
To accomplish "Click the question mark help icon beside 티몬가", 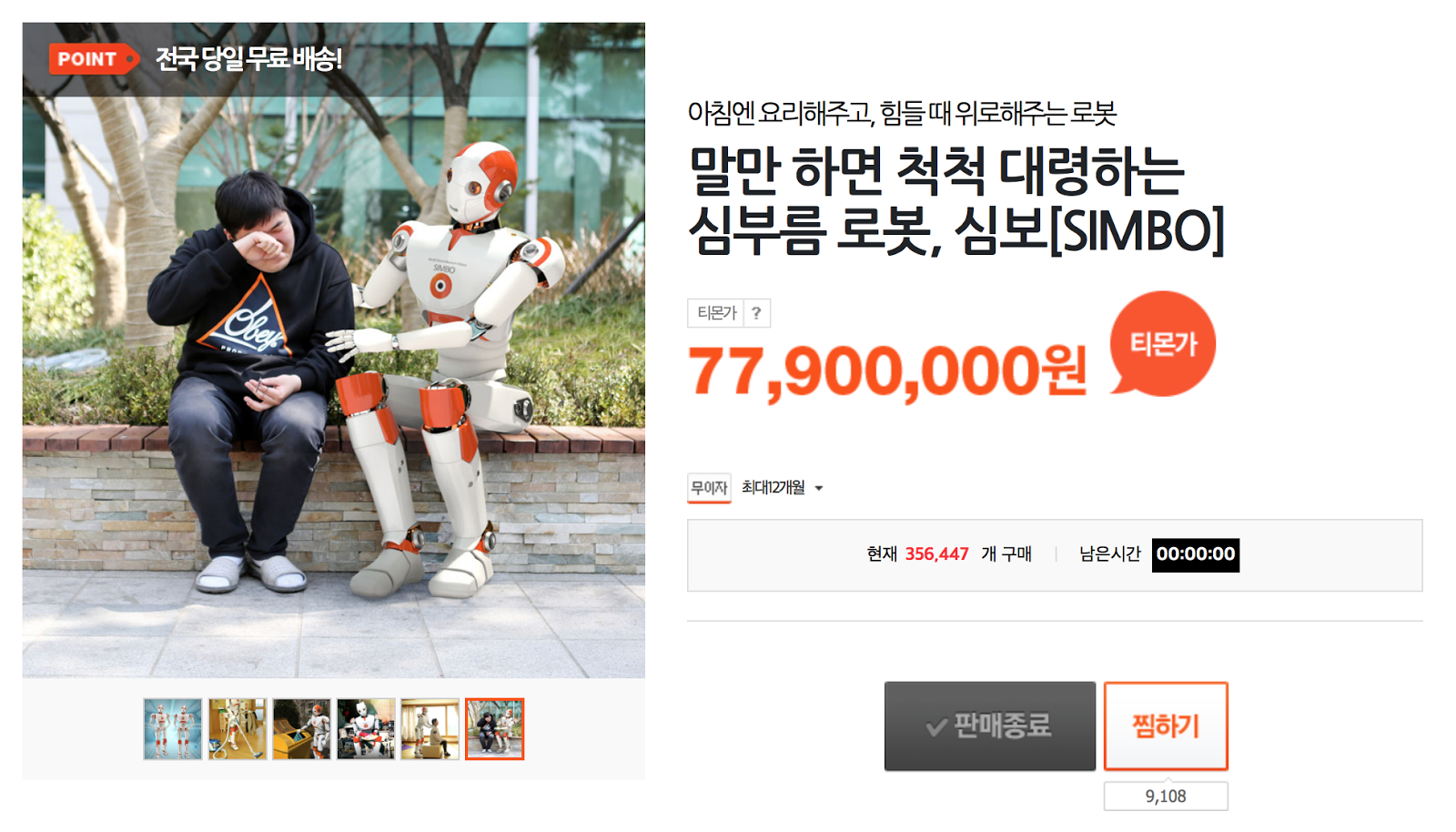I will (x=756, y=313).
